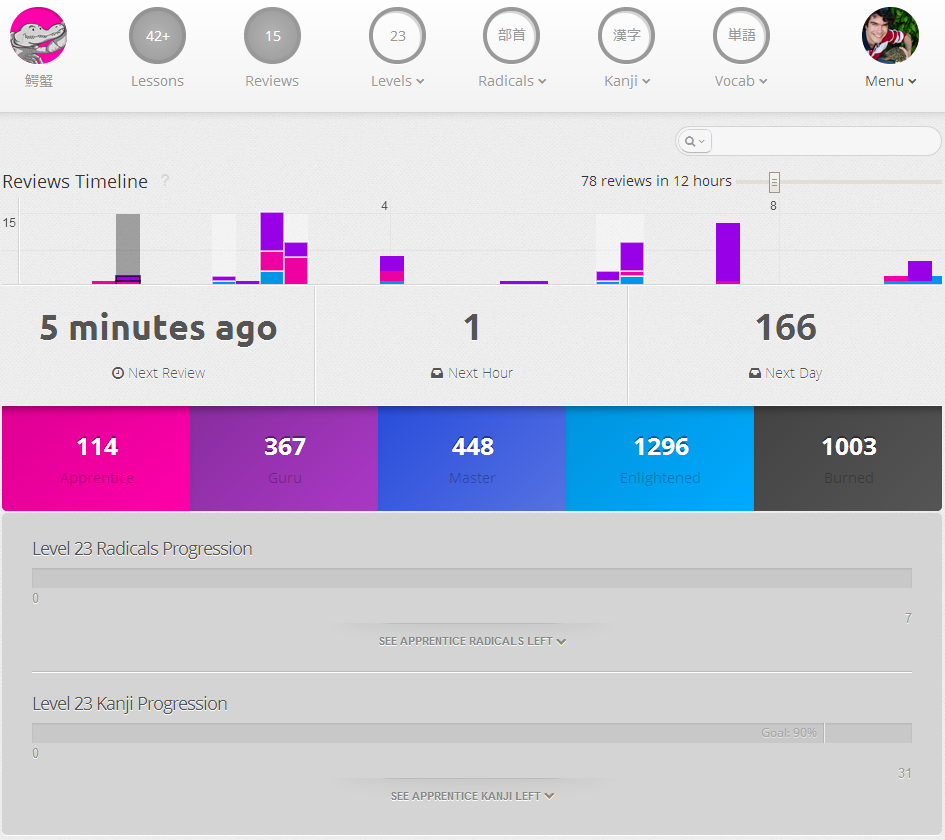Expand See Apprentice Radicals Left
This screenshot has height=840, width=945.
point(472,641)
